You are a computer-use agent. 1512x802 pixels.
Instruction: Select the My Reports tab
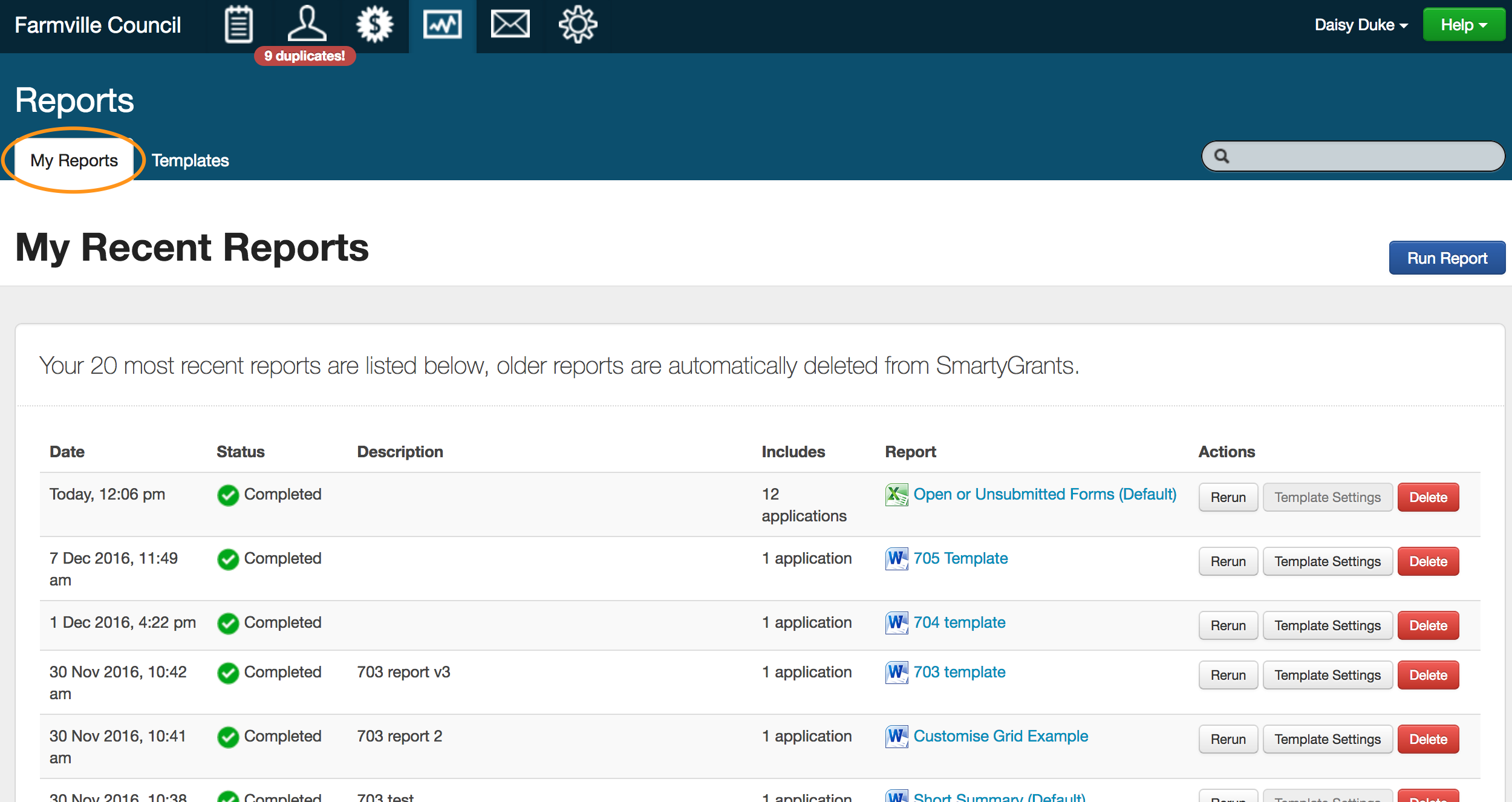click(x=74, y=160)
